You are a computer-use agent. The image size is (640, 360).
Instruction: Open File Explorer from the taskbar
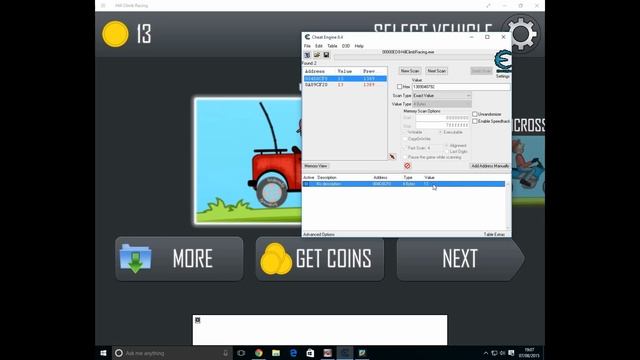click(276, 353)
